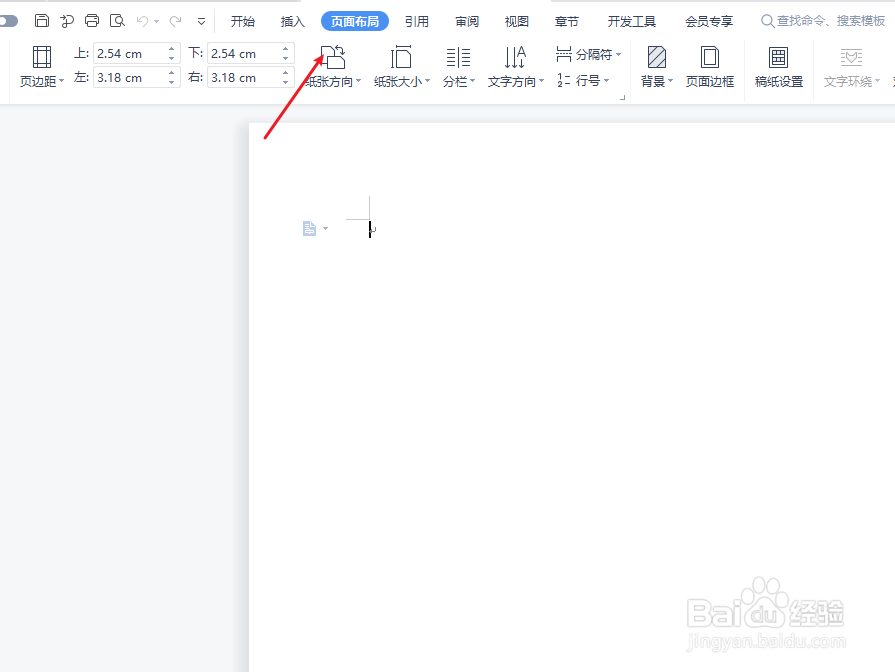Expand the quick access toolbar customization arrow
Screen dimensions: 895x672
201,22
